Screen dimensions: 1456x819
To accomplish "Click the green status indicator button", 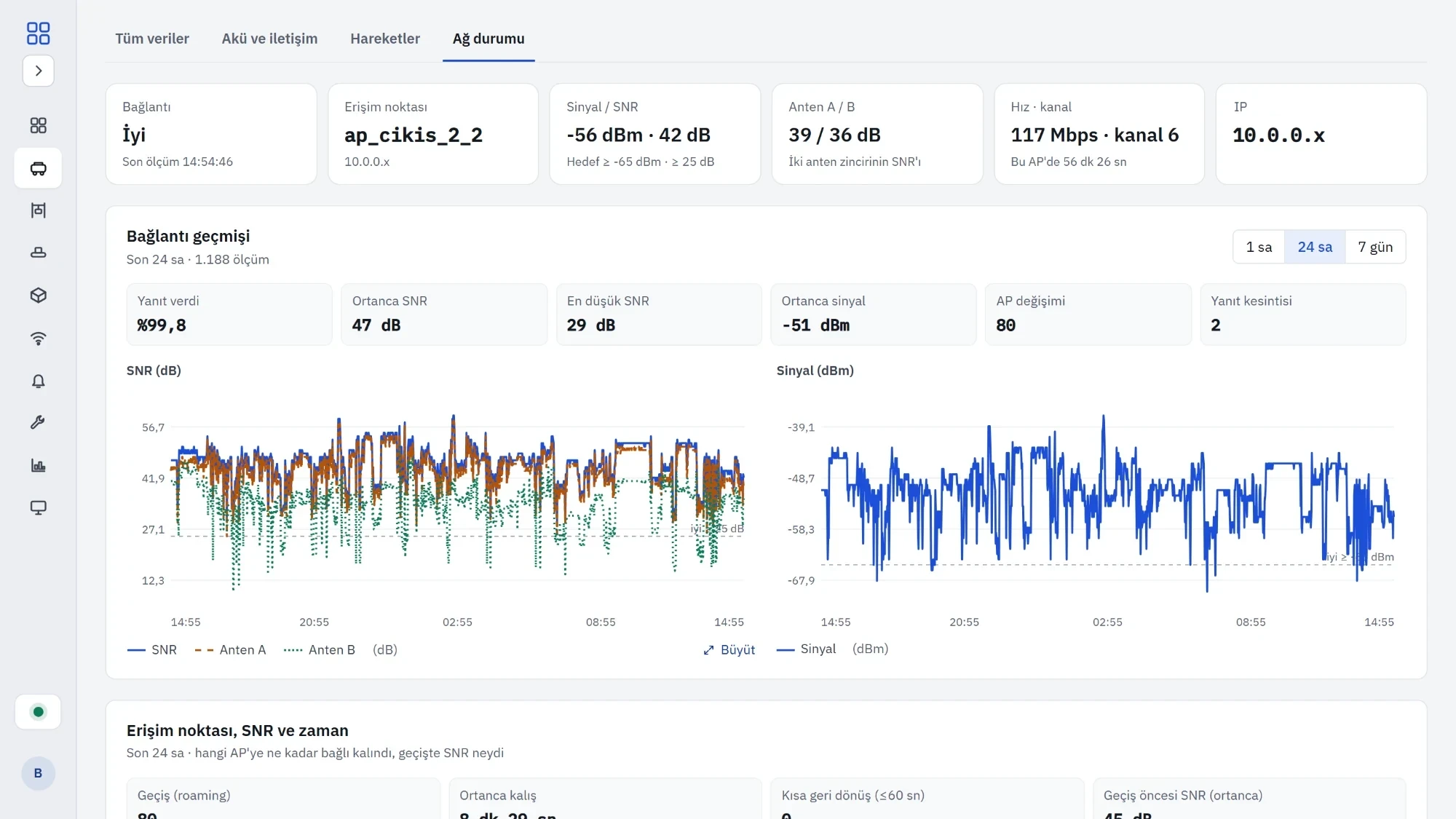I will coord(39,711).
